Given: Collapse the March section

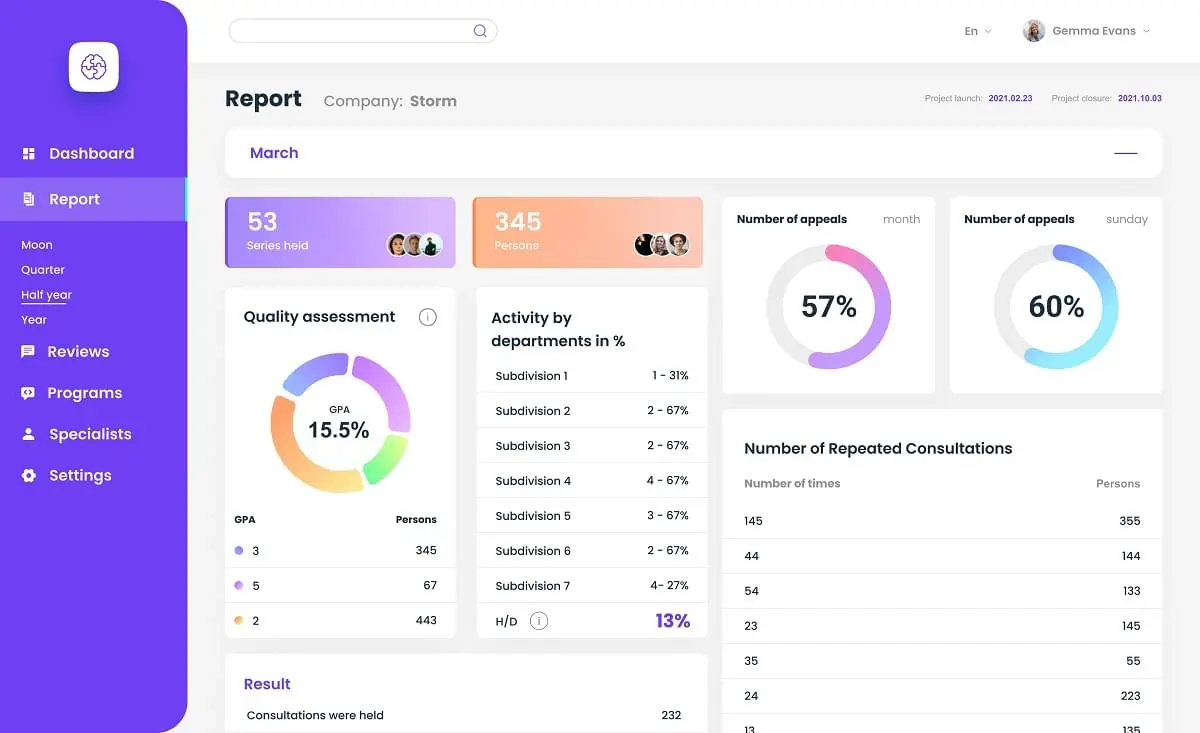Looking at the screenshot, I should 1125,153.
